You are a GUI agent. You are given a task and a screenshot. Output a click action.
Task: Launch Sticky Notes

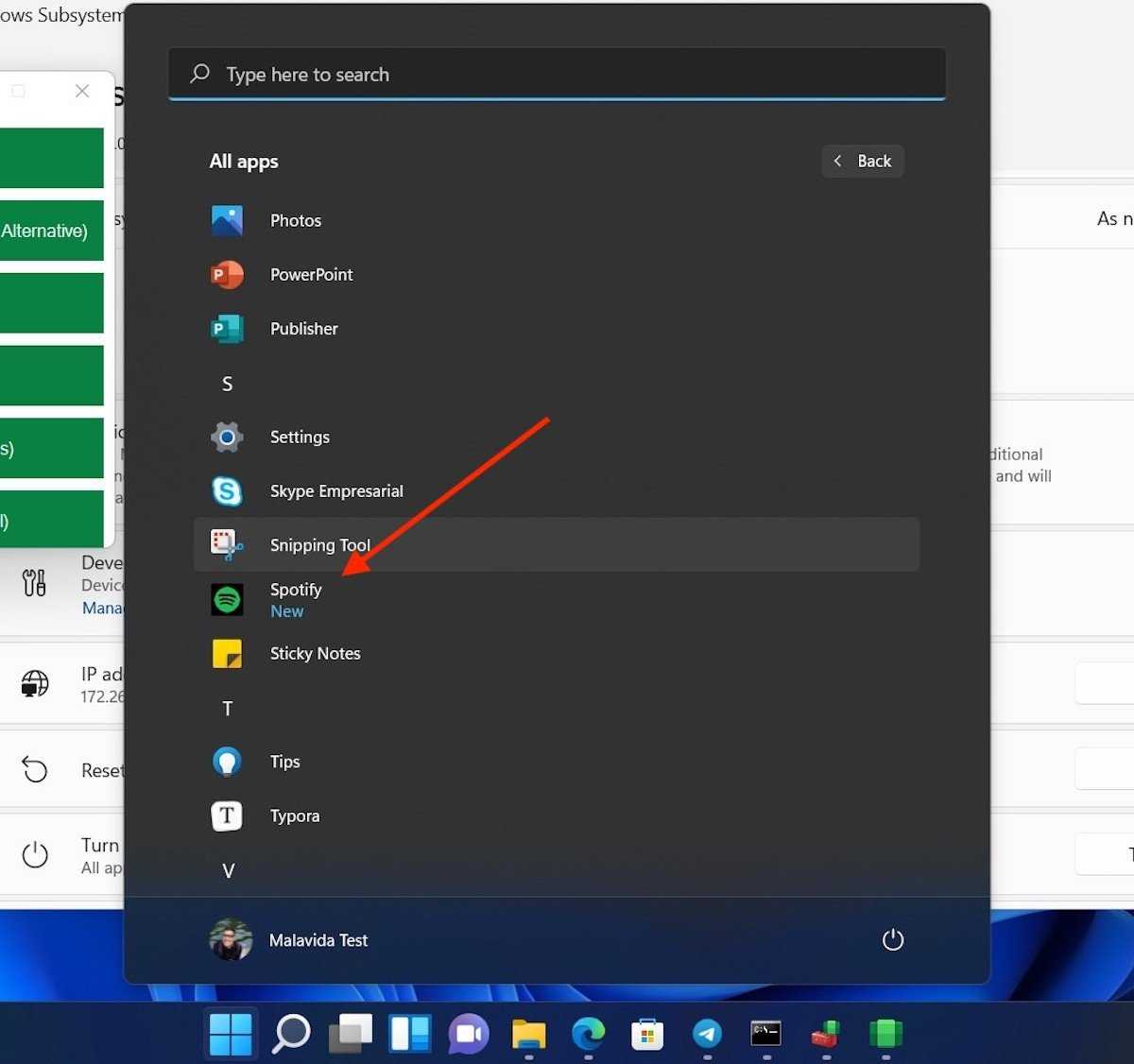(314, 654)
